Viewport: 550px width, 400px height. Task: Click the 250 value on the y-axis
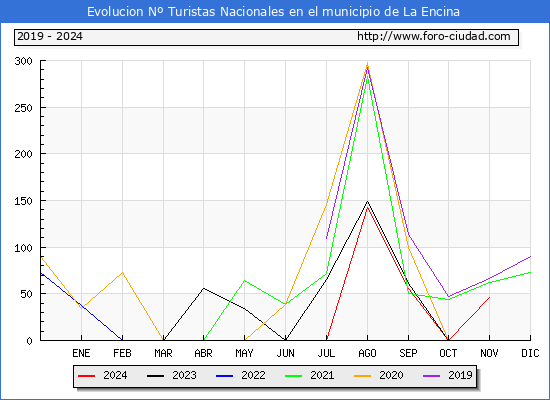pyautogui.click(x=24, y=108)
